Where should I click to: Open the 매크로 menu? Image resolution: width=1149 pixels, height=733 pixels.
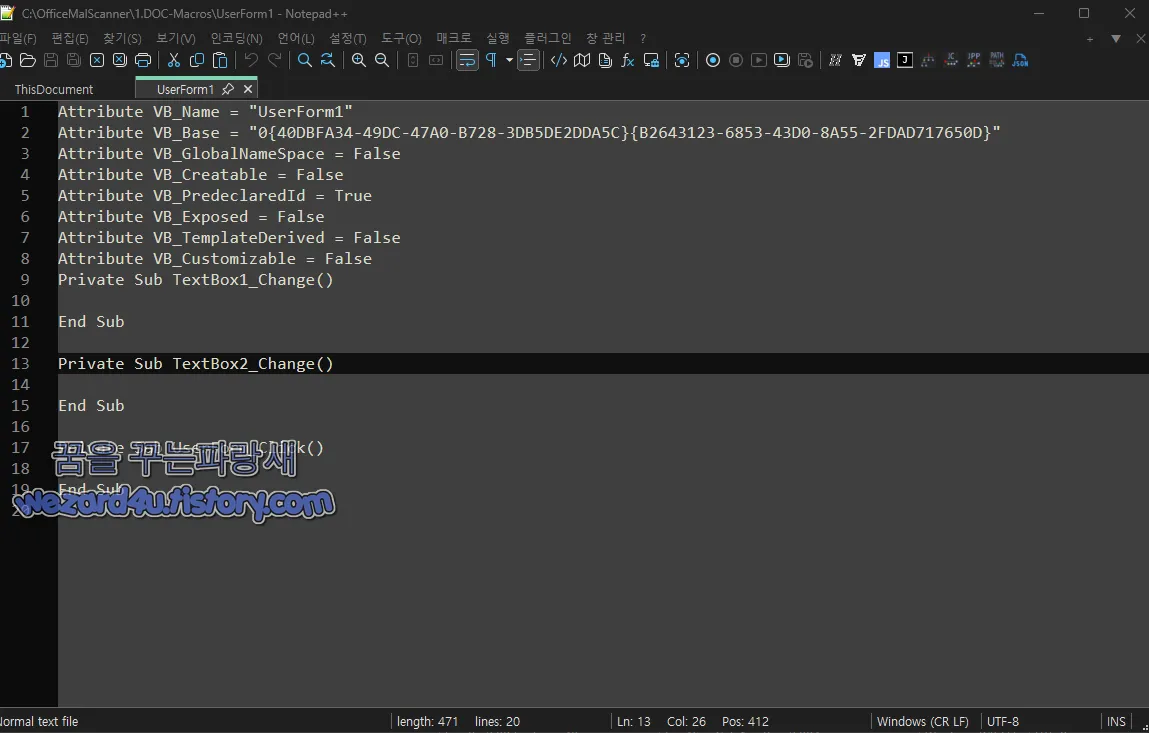[454, 38]
